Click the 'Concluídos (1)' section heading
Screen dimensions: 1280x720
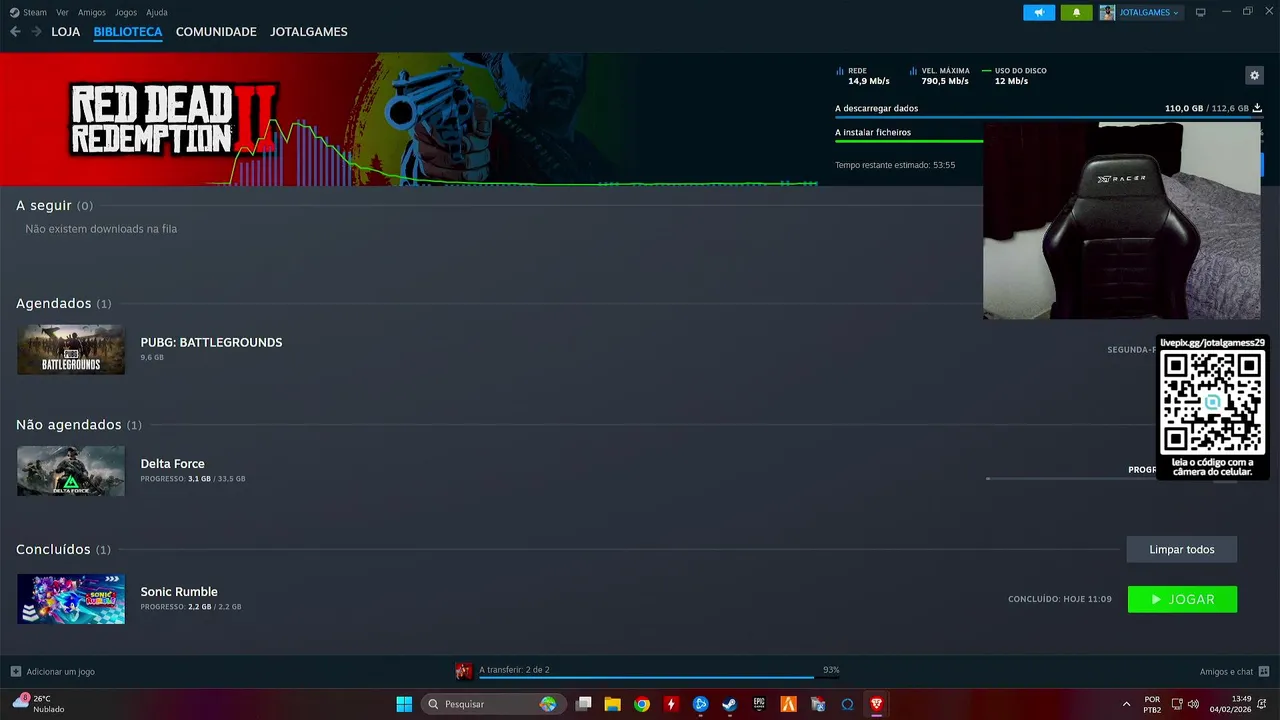point(63,549)
